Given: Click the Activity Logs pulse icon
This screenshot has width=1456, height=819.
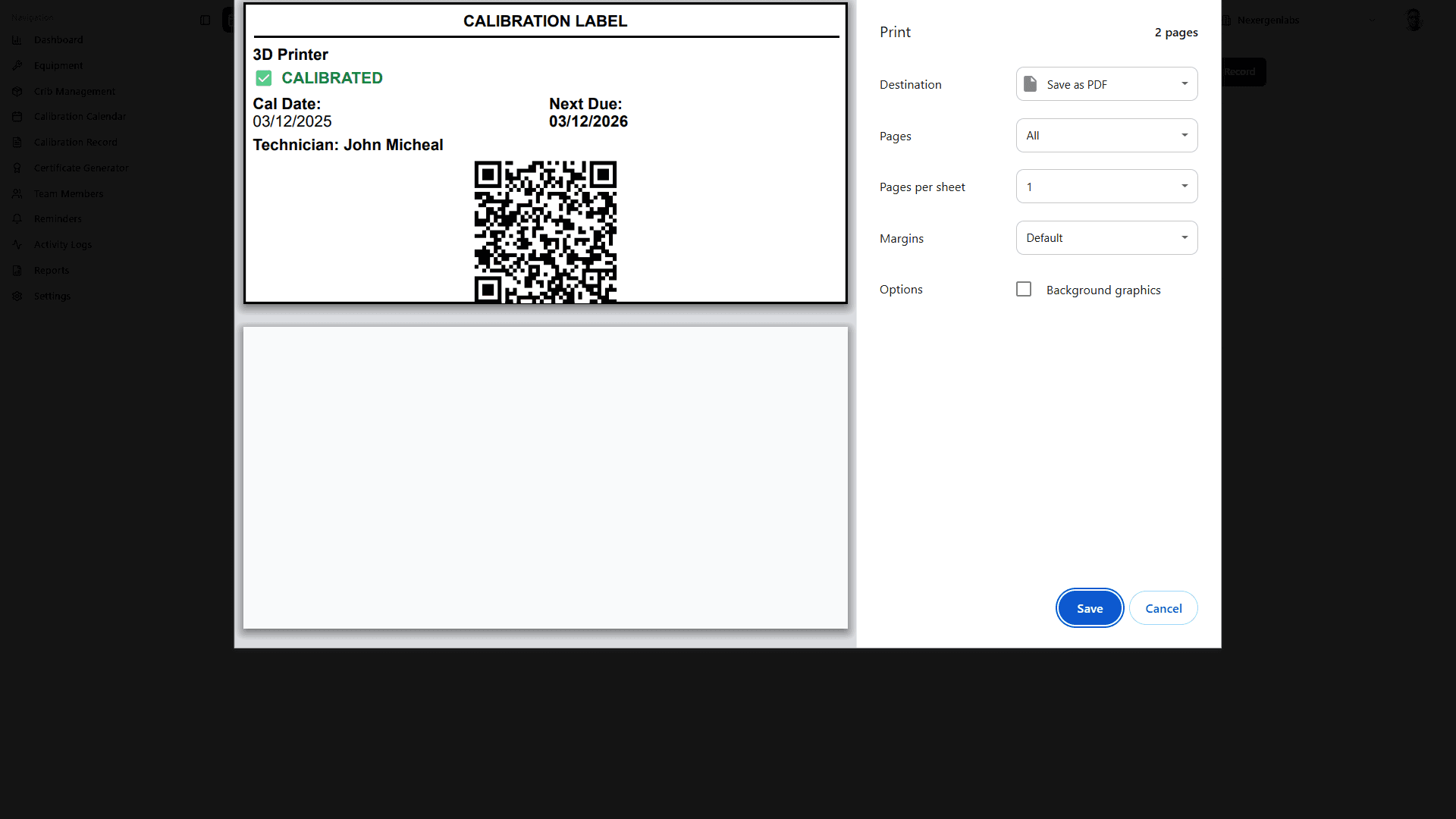Looking at the screenshot, I should 17,245.
